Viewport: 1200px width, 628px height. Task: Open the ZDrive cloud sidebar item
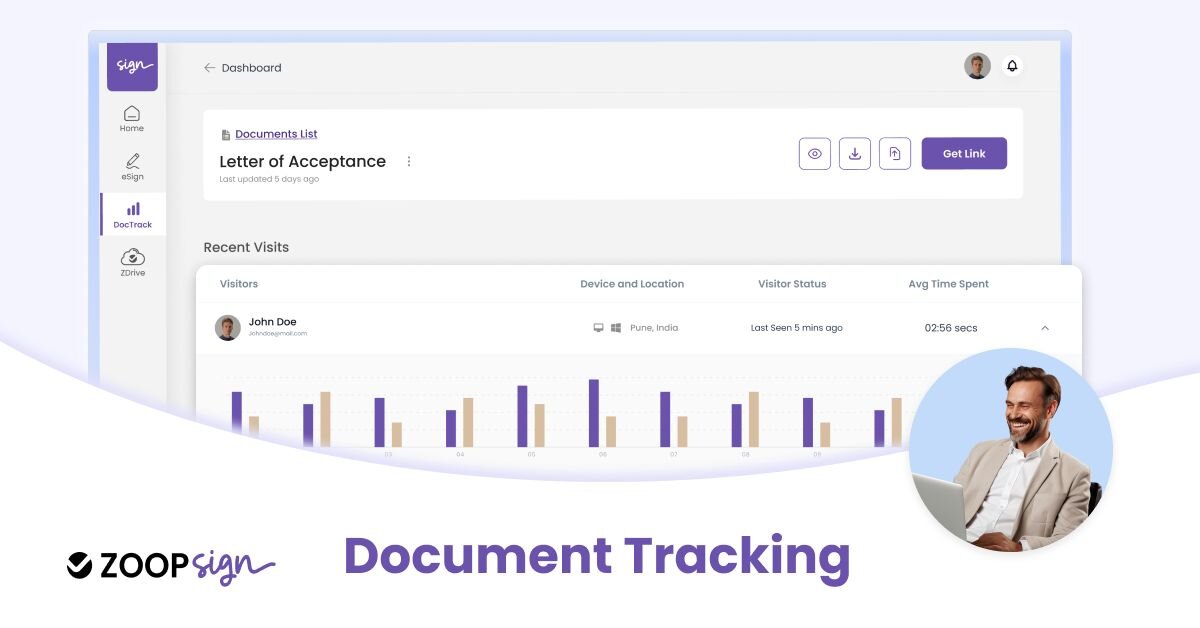click(132, 263)
